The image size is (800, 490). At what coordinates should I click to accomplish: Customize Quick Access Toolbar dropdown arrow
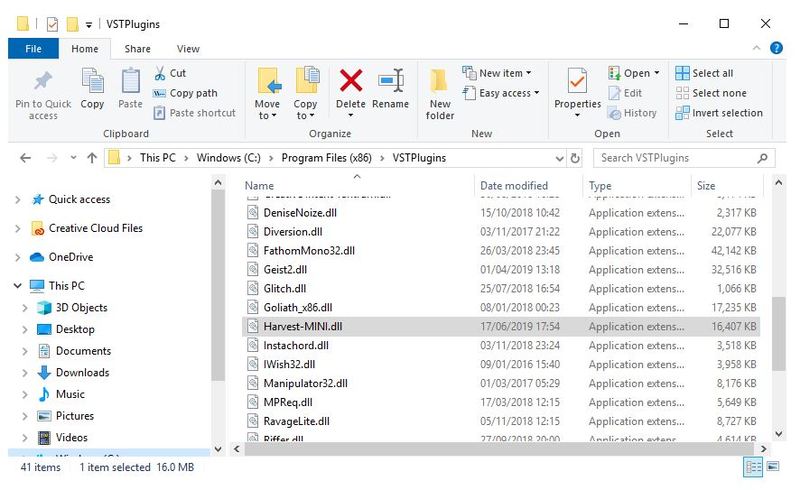click(89, 24)
